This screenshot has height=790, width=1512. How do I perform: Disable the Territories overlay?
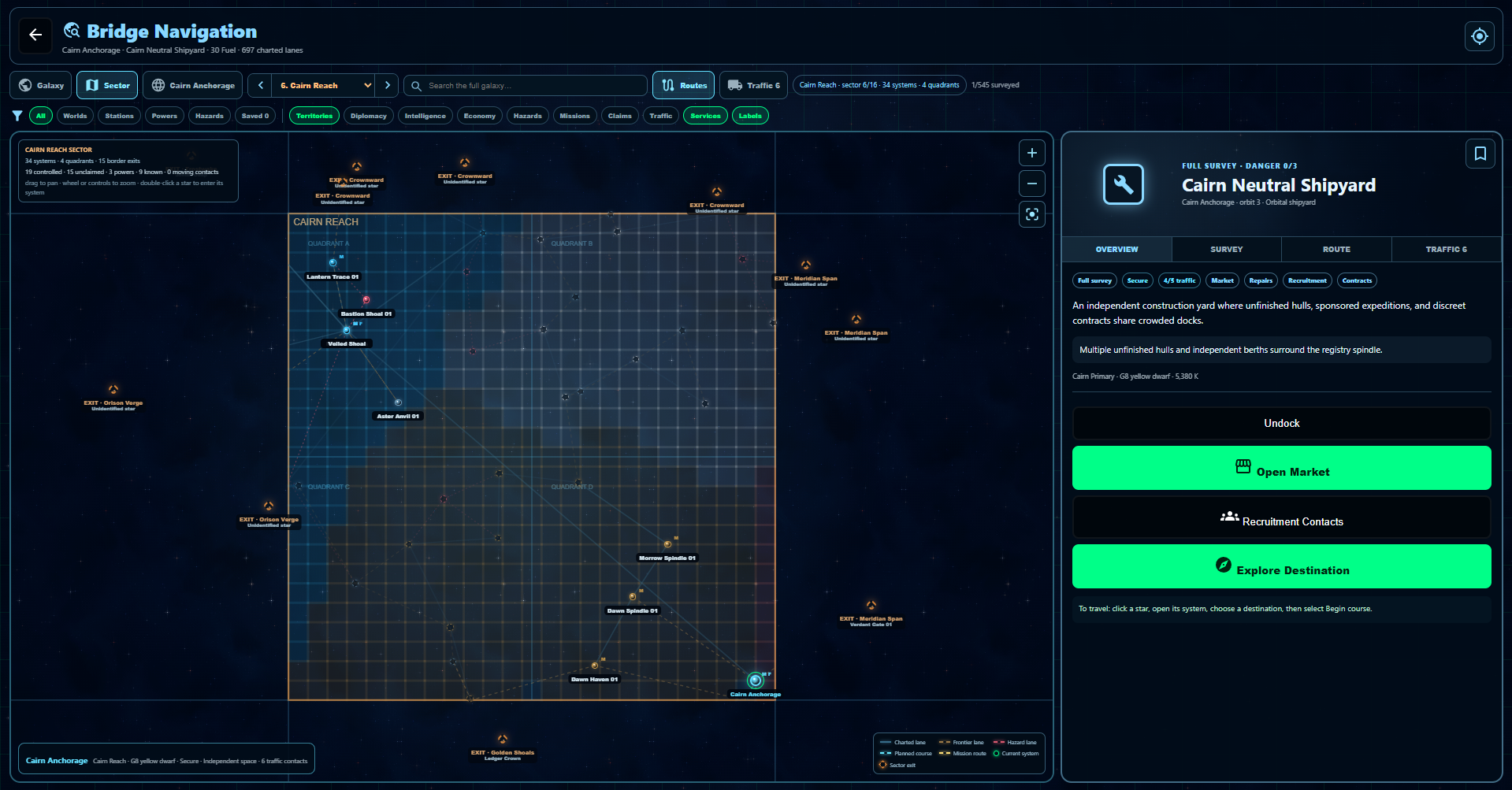pyautogui.click(x=314, y=116)
